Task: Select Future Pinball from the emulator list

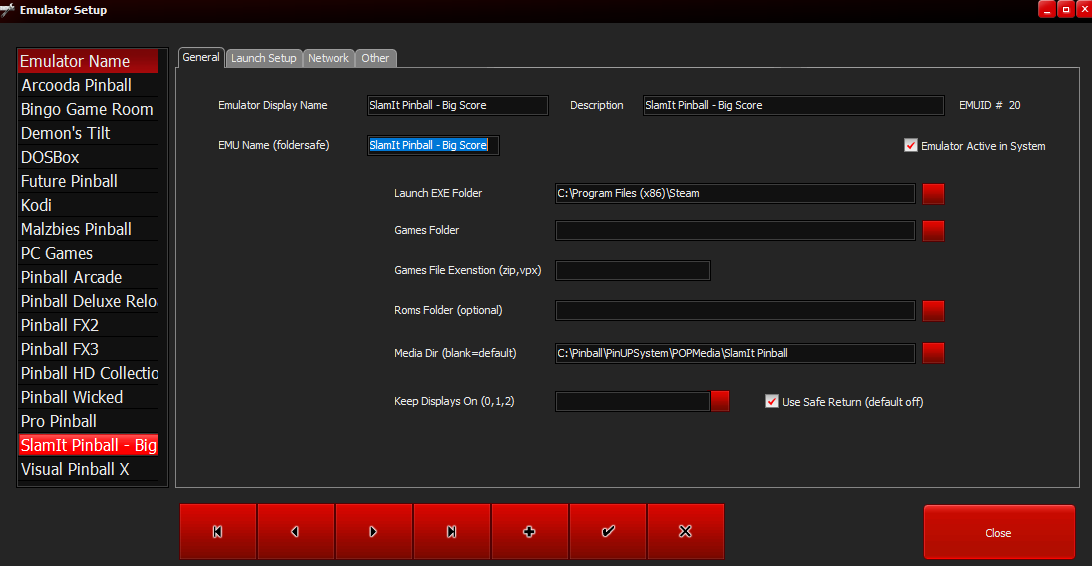Action: click(70, 181)
